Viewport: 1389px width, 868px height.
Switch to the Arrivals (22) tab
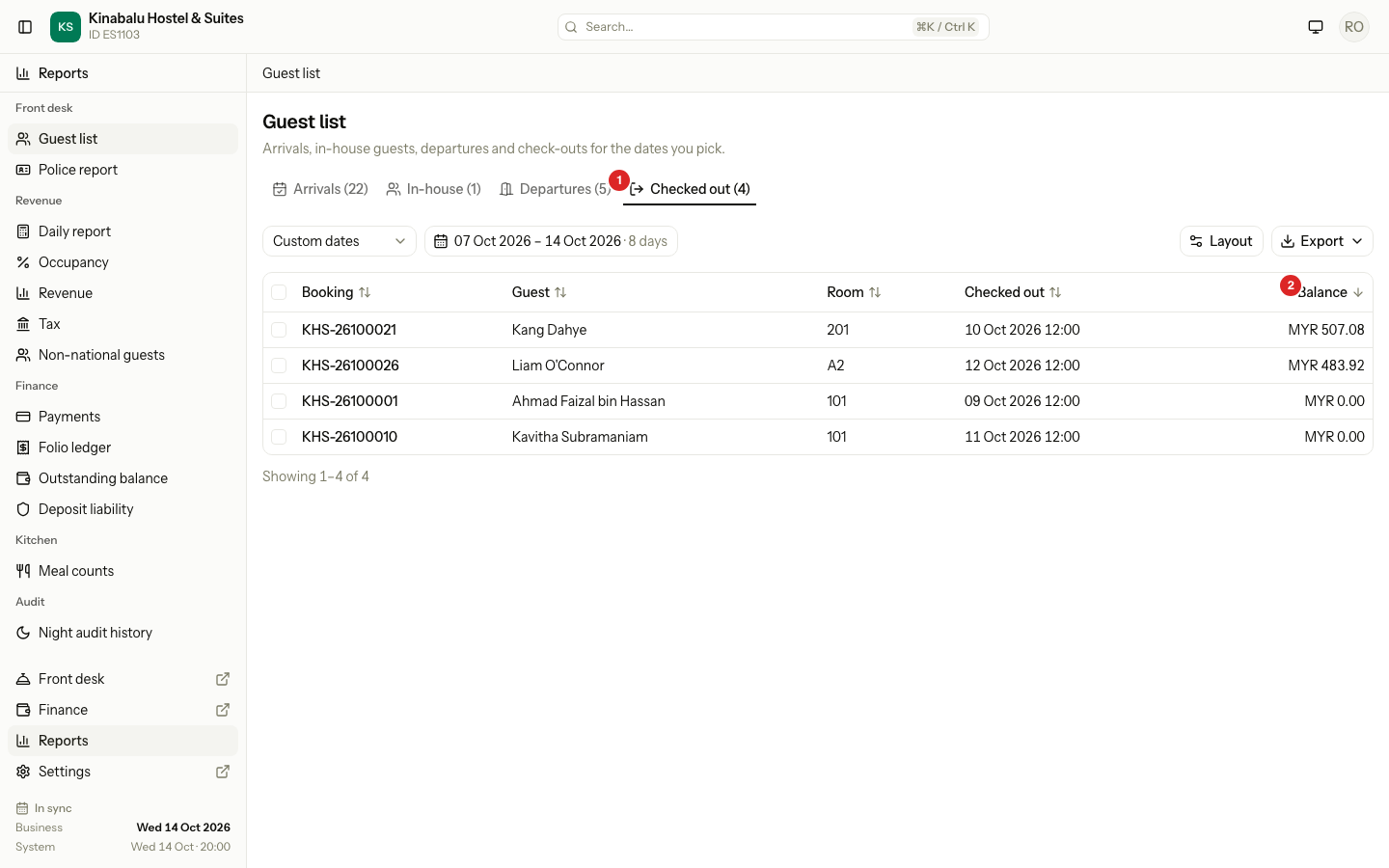point(320,189)
